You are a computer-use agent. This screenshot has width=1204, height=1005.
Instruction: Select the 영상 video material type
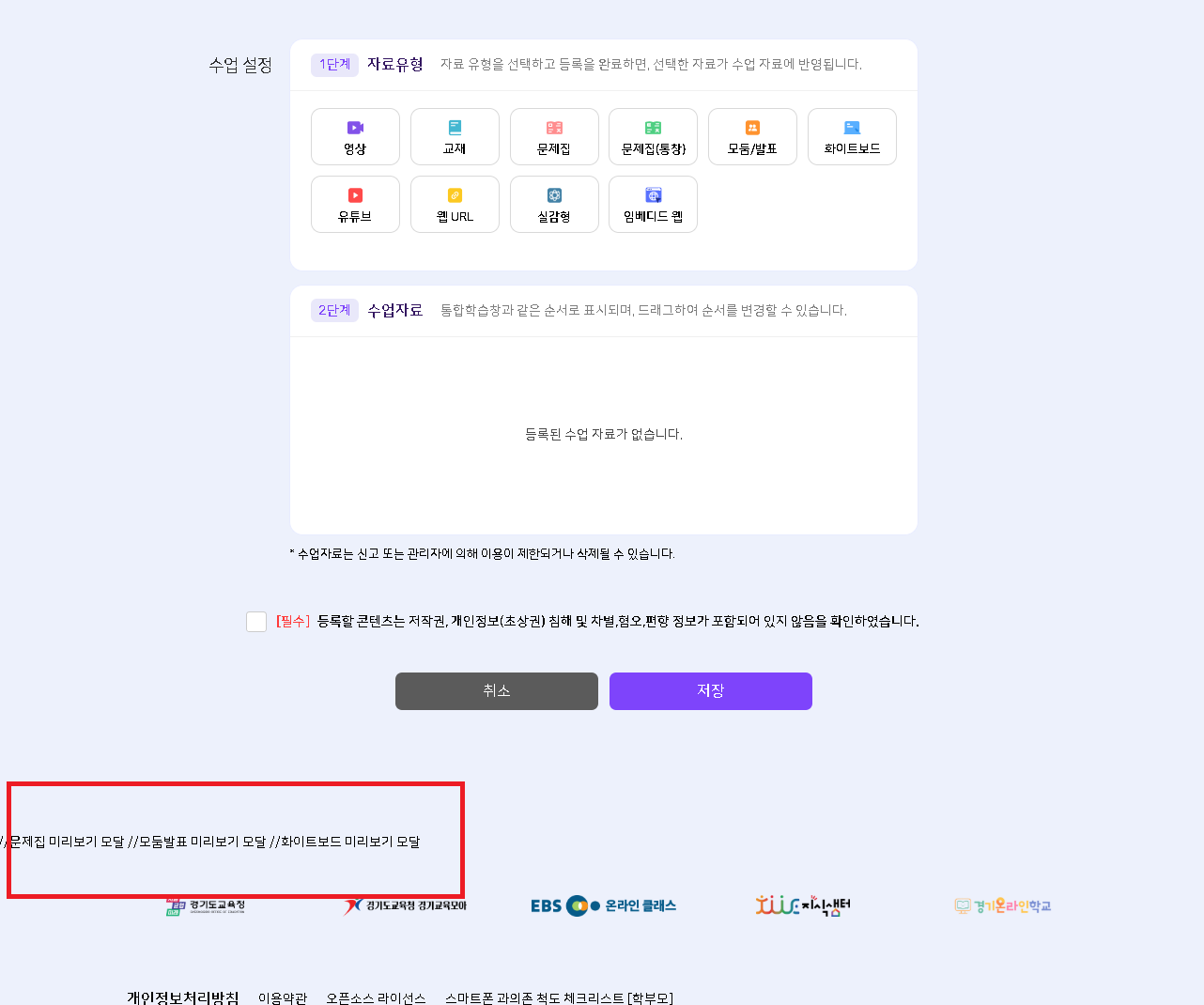pos(355,137)
